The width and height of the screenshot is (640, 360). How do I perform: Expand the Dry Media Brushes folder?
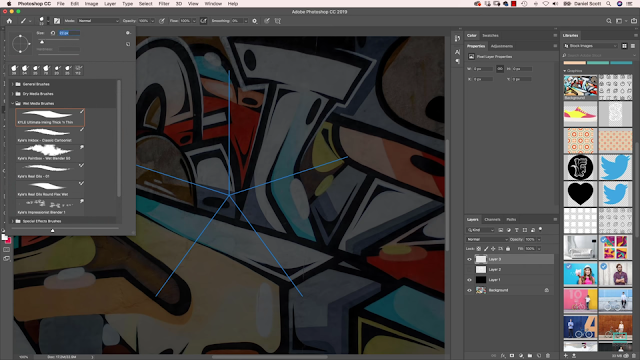[x=13, y=94]
